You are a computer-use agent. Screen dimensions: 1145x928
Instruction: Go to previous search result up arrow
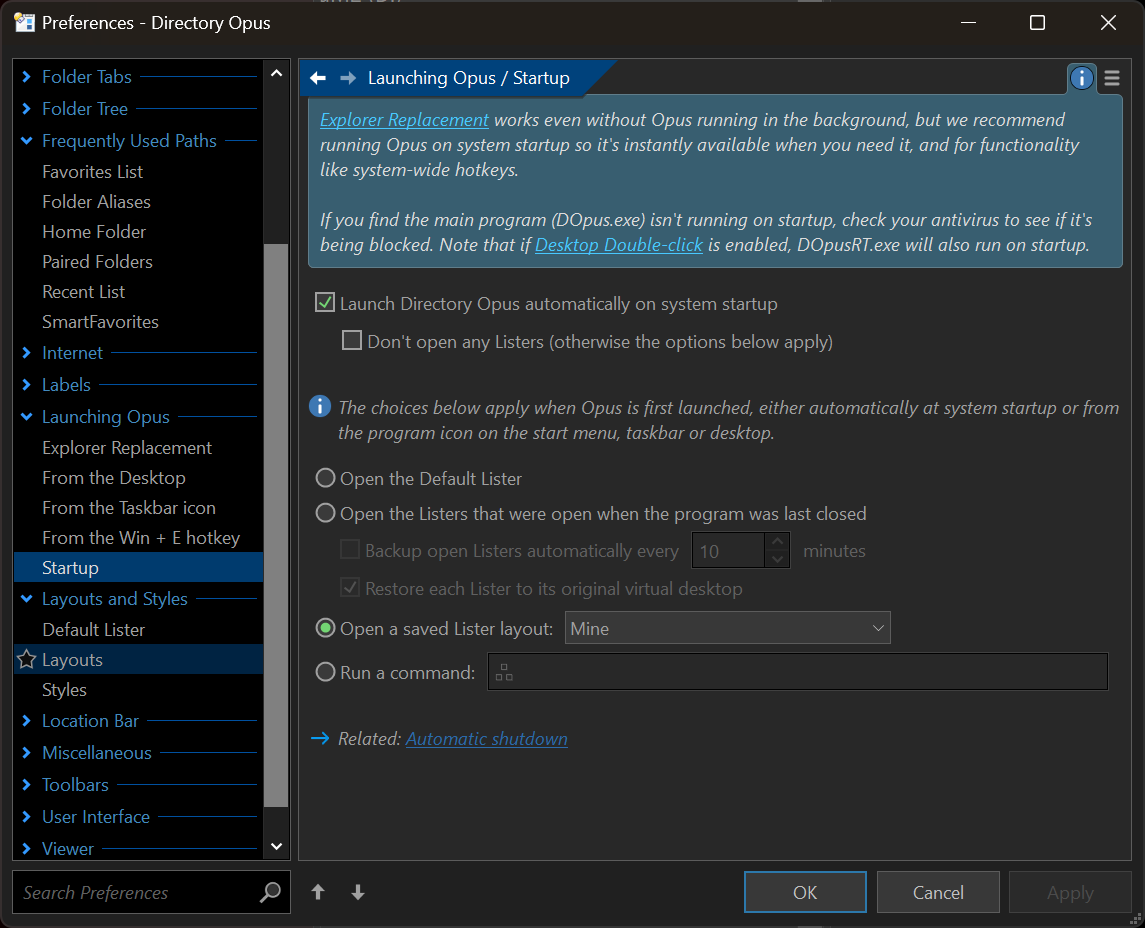[318, 891]
